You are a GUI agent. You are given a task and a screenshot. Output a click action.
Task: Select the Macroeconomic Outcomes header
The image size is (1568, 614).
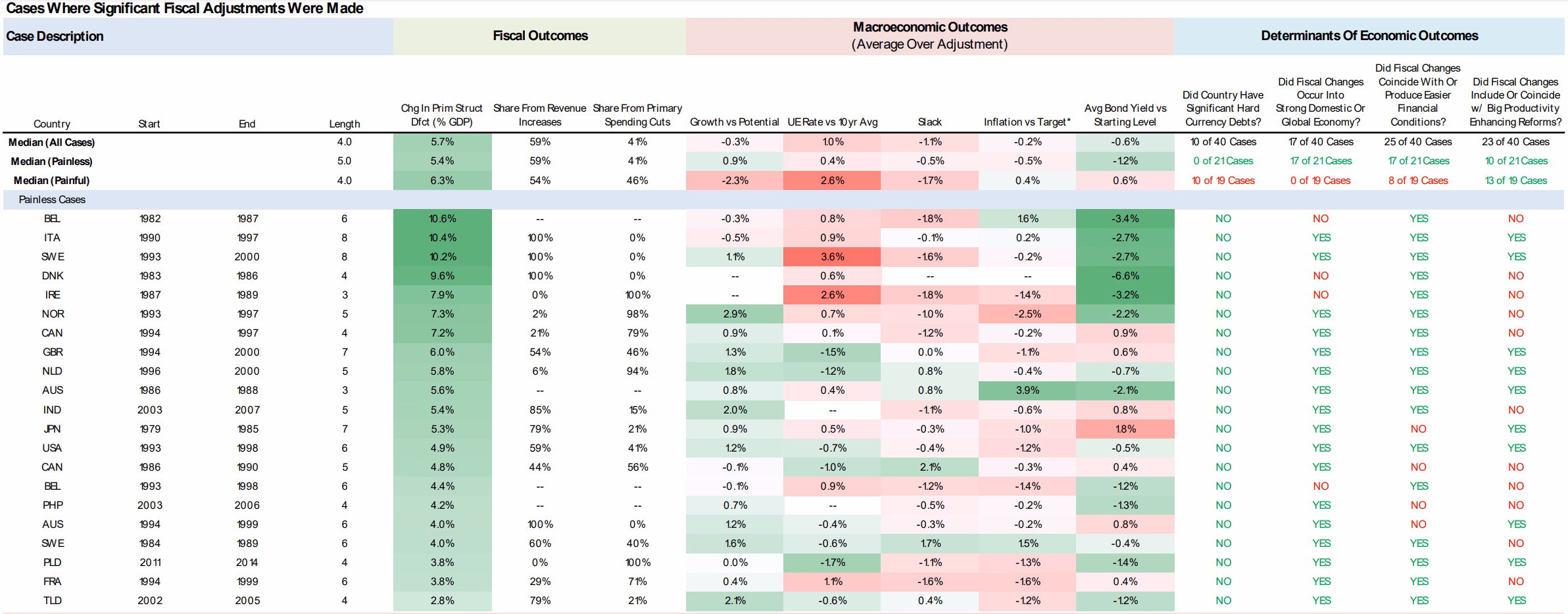[x=929, y=36]
